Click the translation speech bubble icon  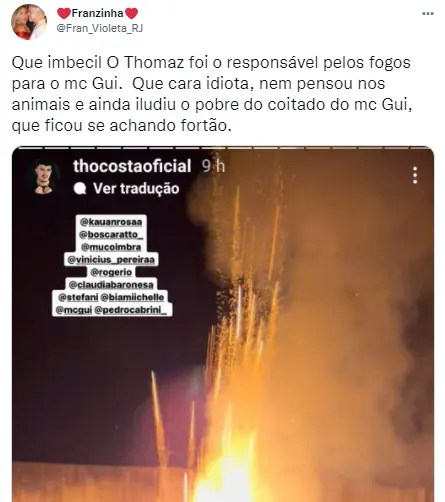click(80, 189)
